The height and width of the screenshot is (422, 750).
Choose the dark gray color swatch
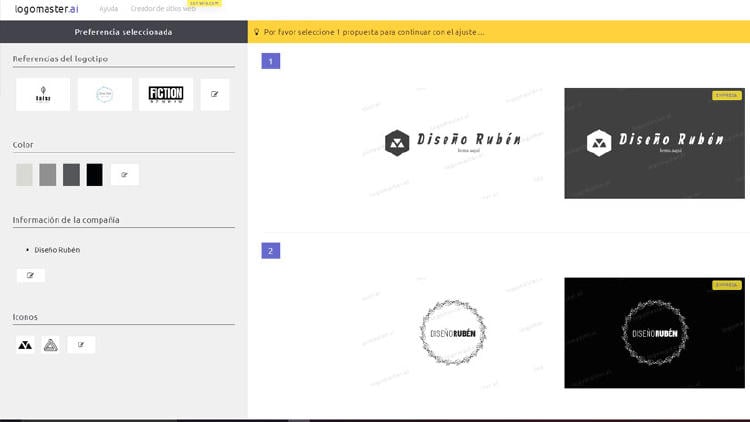tap(71, 175)
